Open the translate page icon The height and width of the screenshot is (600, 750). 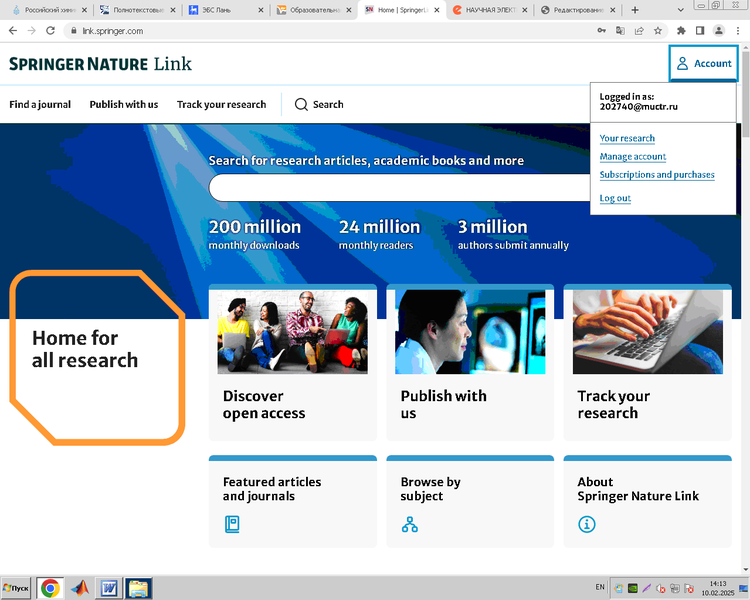coord(620,31)
